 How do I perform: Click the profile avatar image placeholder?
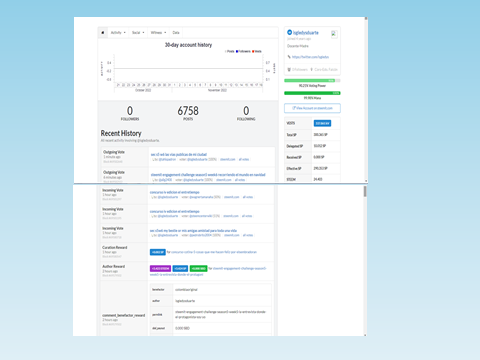pyautogui.click(x=334, y=34)
